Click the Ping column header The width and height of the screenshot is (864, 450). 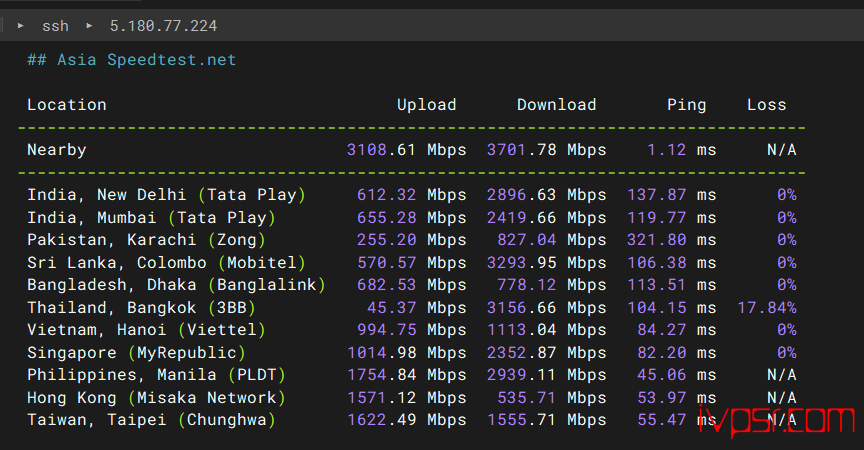pyautogui.click(x=687, y=105)
